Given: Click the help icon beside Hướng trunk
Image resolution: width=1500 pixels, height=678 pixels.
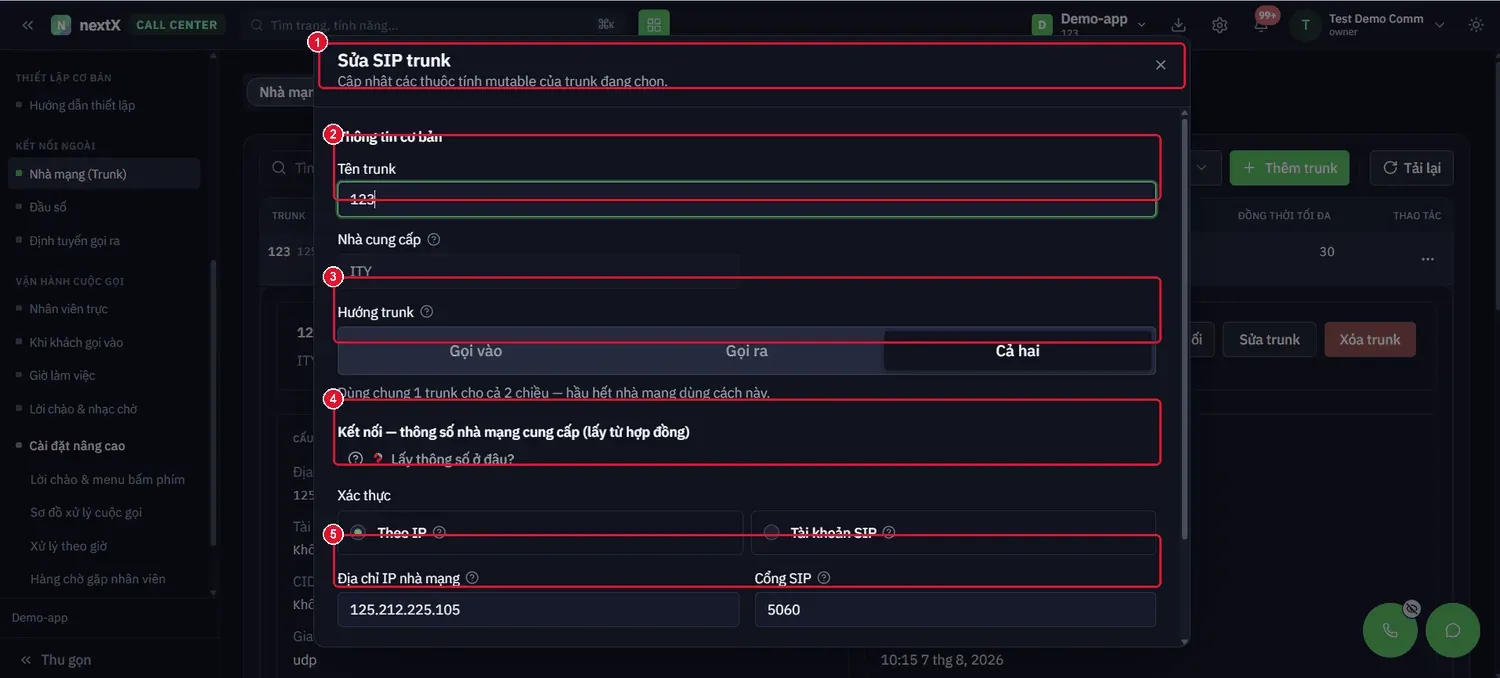Looking at the screenshot, I should (x=427, y=312).
